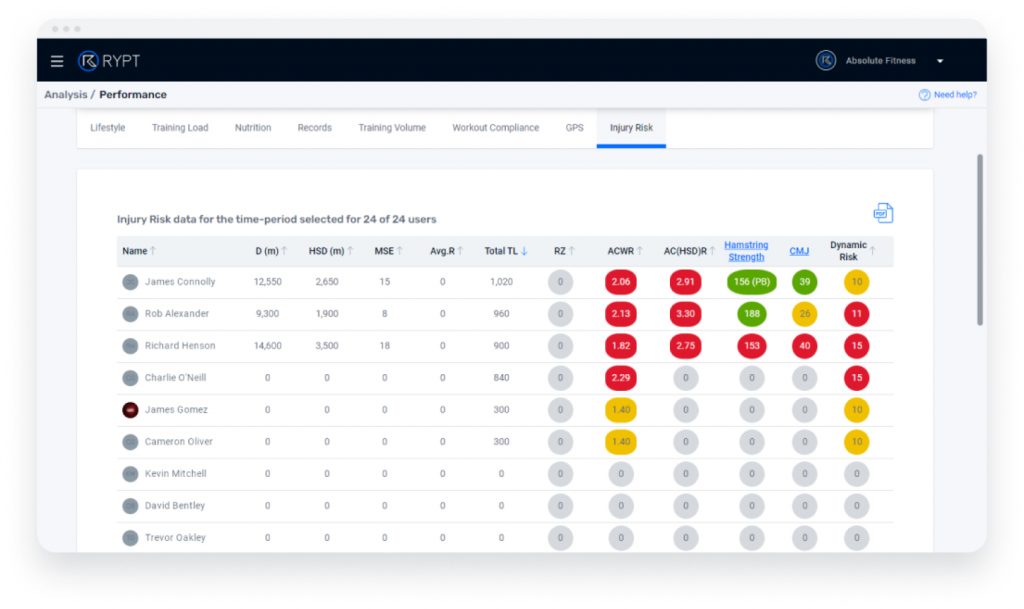The image size is (1024, 609).
Task: Open the hamburger navigation menu
Action: (57, 61)
